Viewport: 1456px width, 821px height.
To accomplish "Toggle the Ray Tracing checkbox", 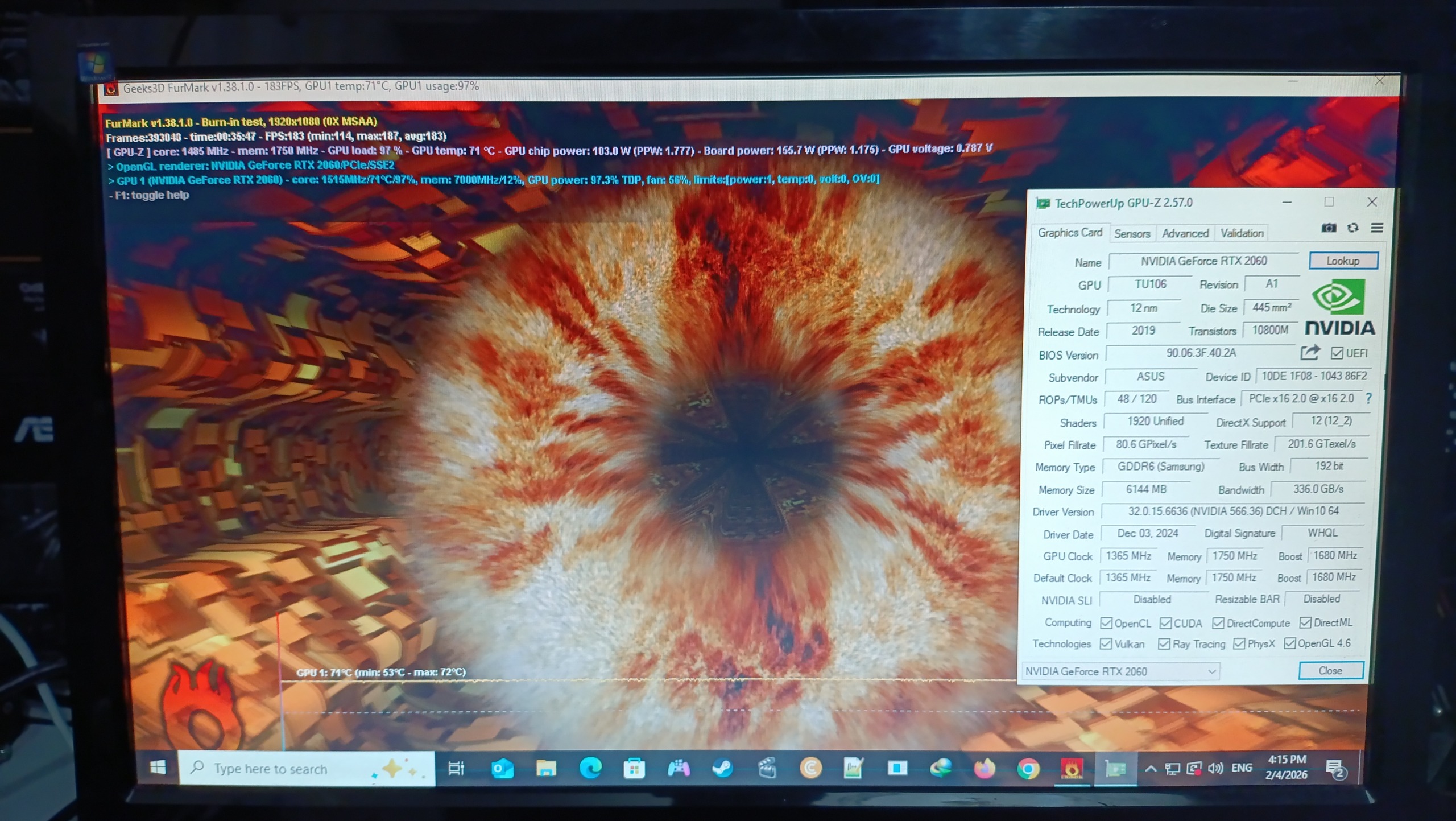I will [1164, 643].
